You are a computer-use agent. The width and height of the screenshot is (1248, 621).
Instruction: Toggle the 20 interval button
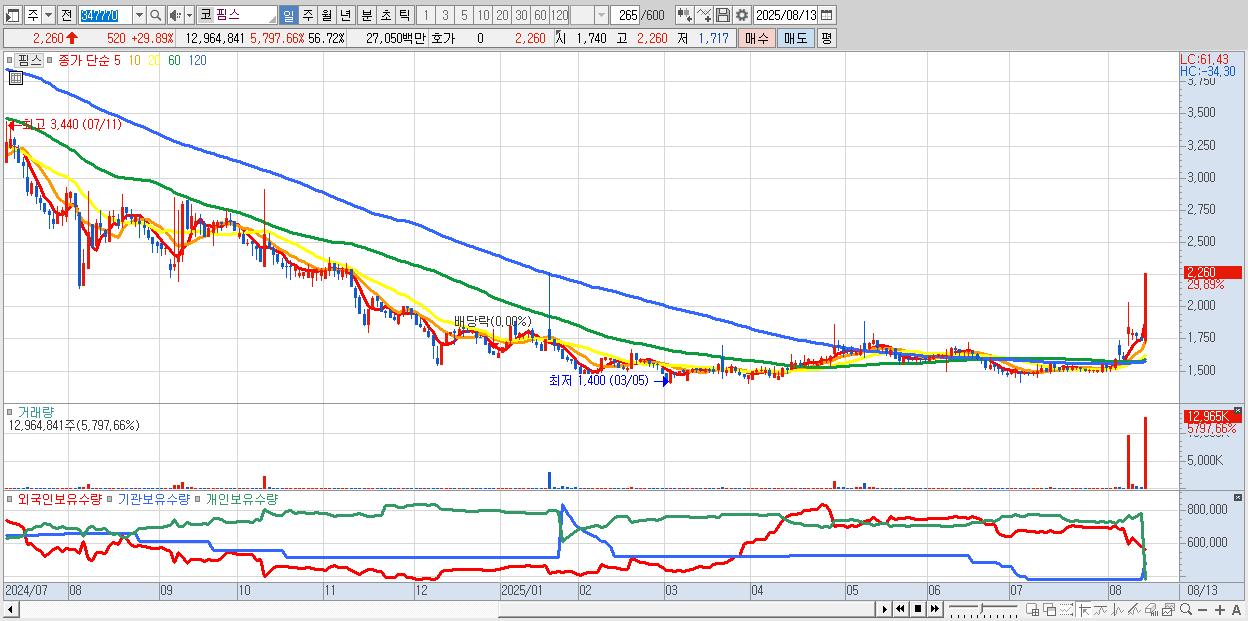[x=502, y=15]
